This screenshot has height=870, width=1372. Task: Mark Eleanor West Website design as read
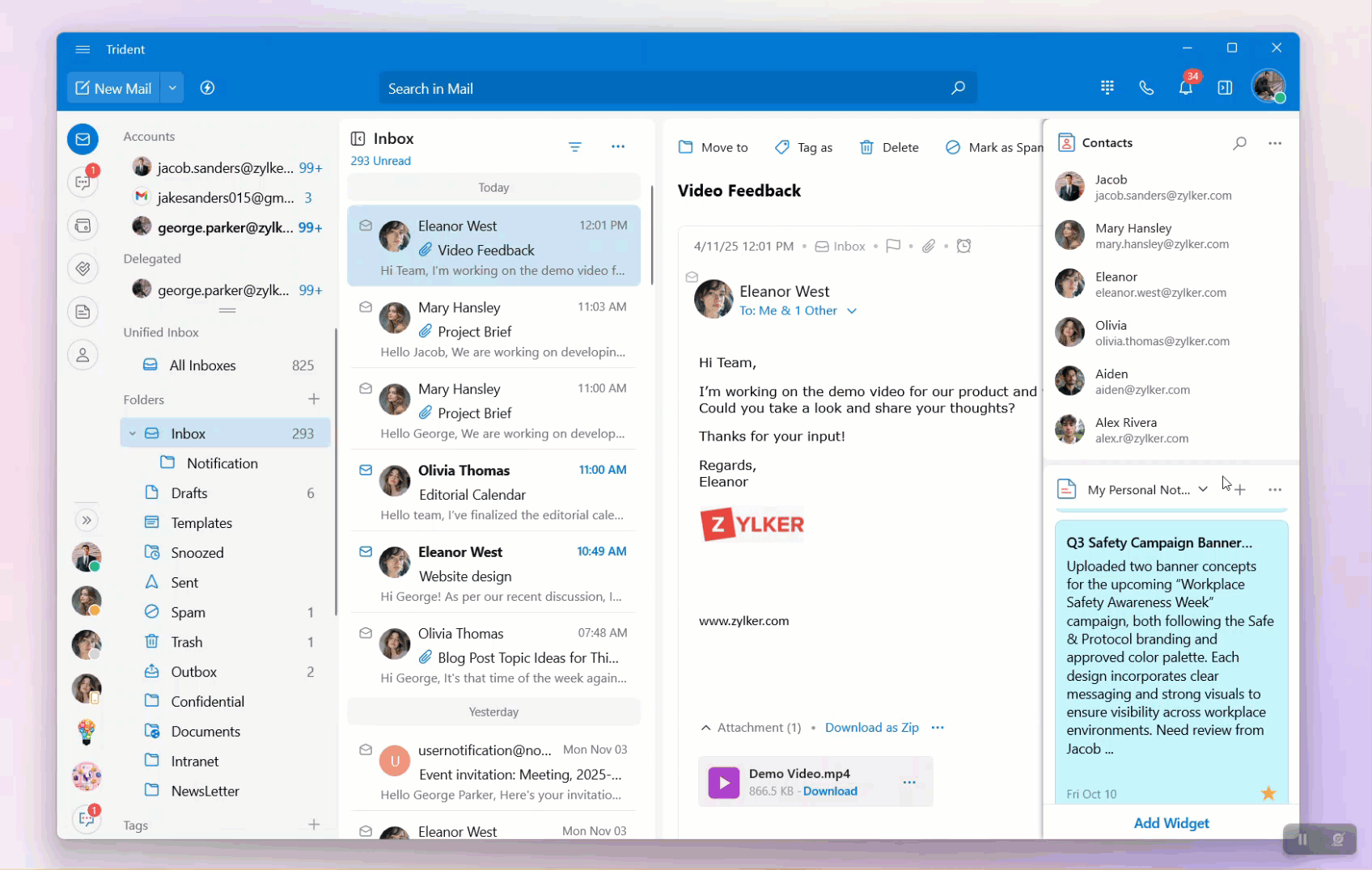coord(366,551)
